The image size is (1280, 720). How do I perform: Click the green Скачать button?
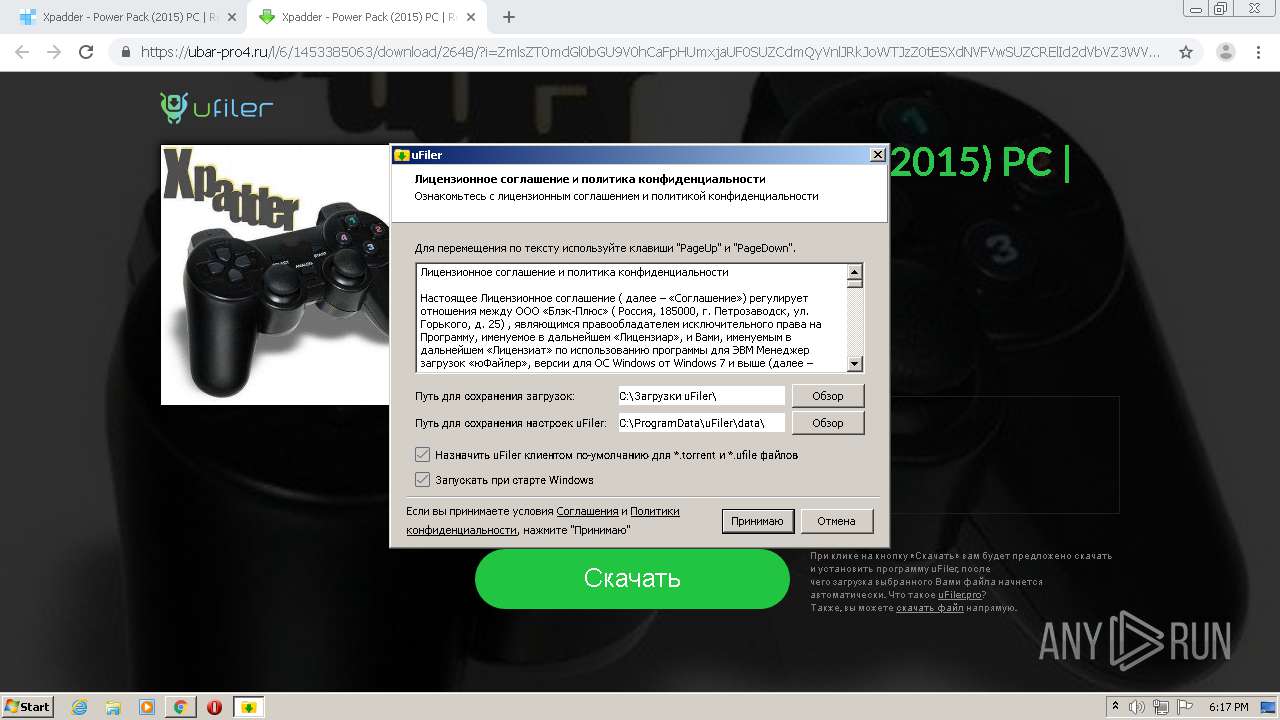coord(632,578)
